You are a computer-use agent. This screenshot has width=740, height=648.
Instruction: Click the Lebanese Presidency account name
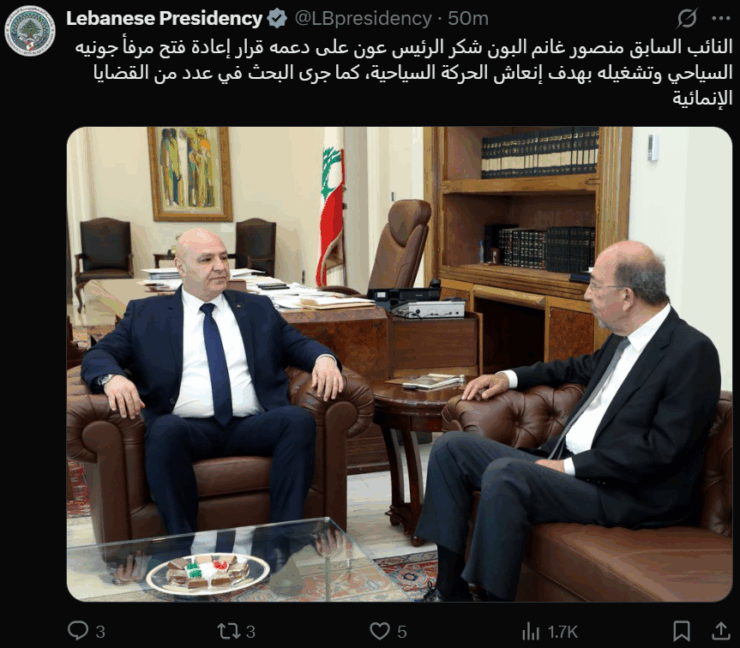pyautogui.click(x=164, y=18)
